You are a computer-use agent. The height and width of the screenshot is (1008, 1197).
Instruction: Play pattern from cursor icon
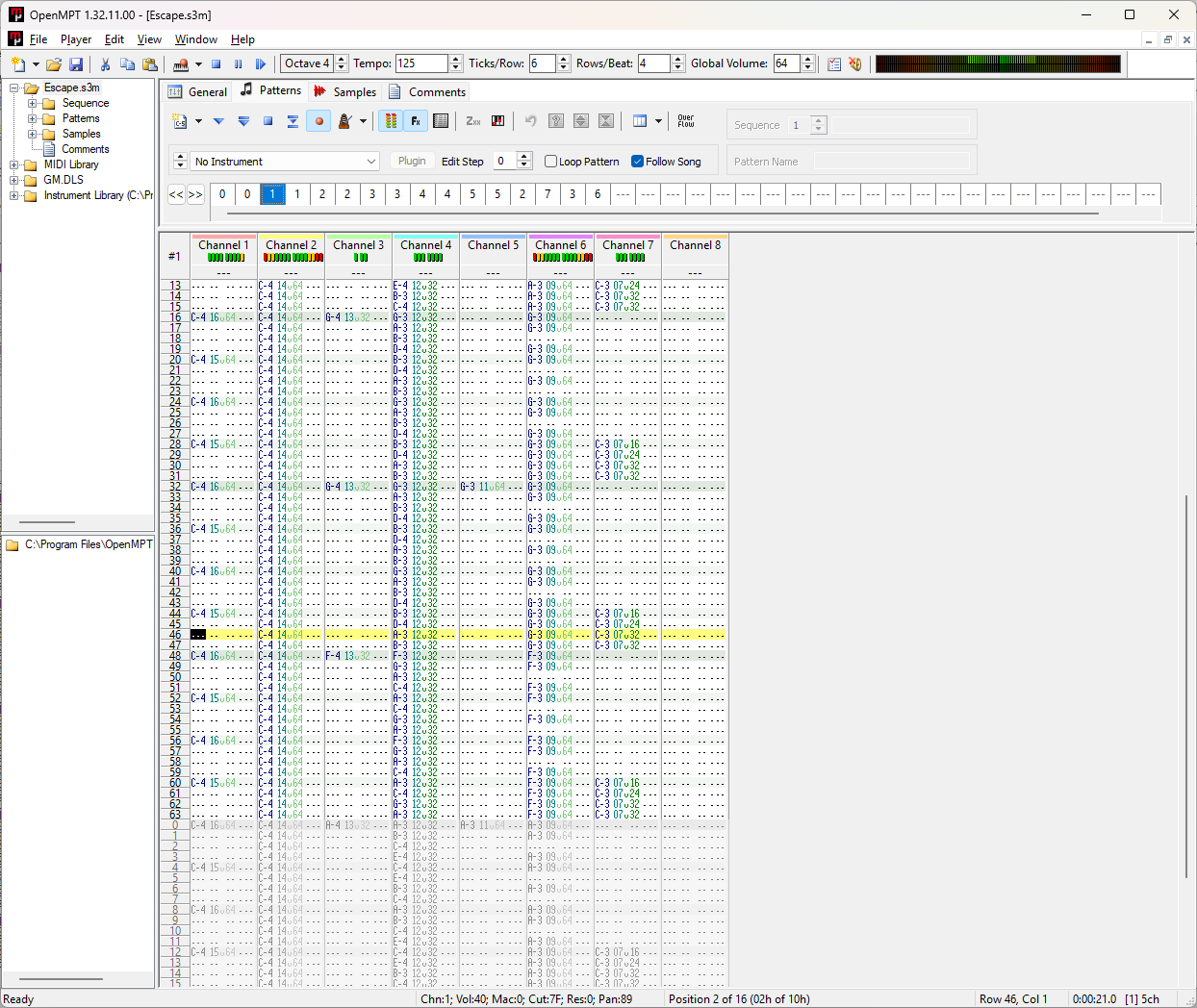(x=218, y=121)
